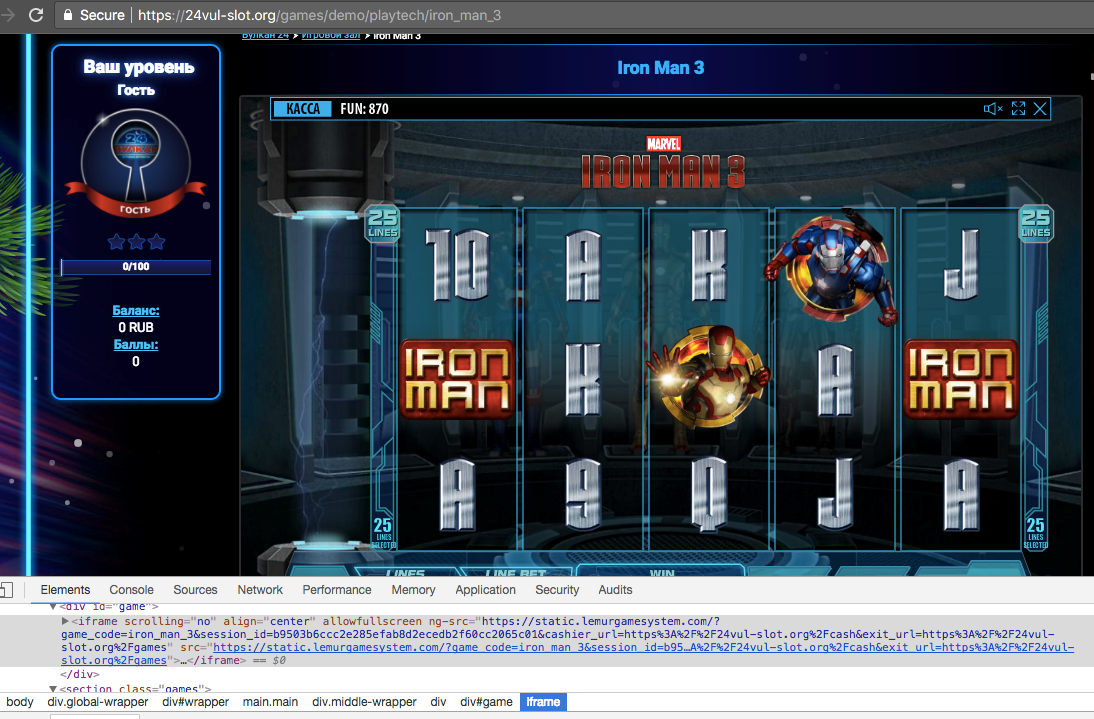1094x719 pixels.
Task: Click the right top 25 LINES badge
Action: pos(1035,224)
